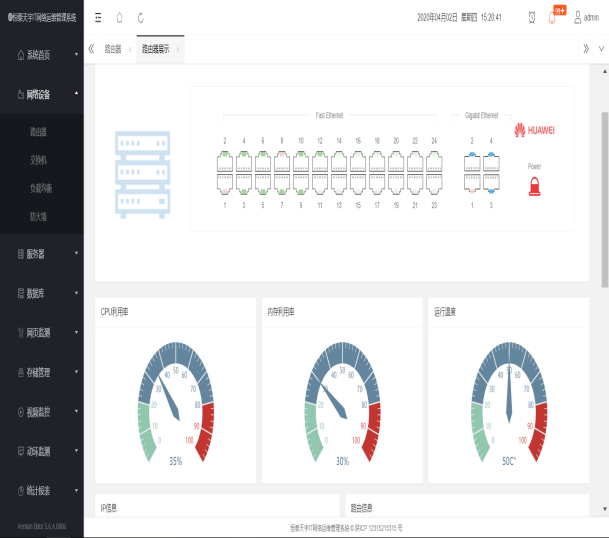The image size is (609, 538).
Task: Click the 内存利用率 gauge showing 30%
Action: (x=342, y=403)
